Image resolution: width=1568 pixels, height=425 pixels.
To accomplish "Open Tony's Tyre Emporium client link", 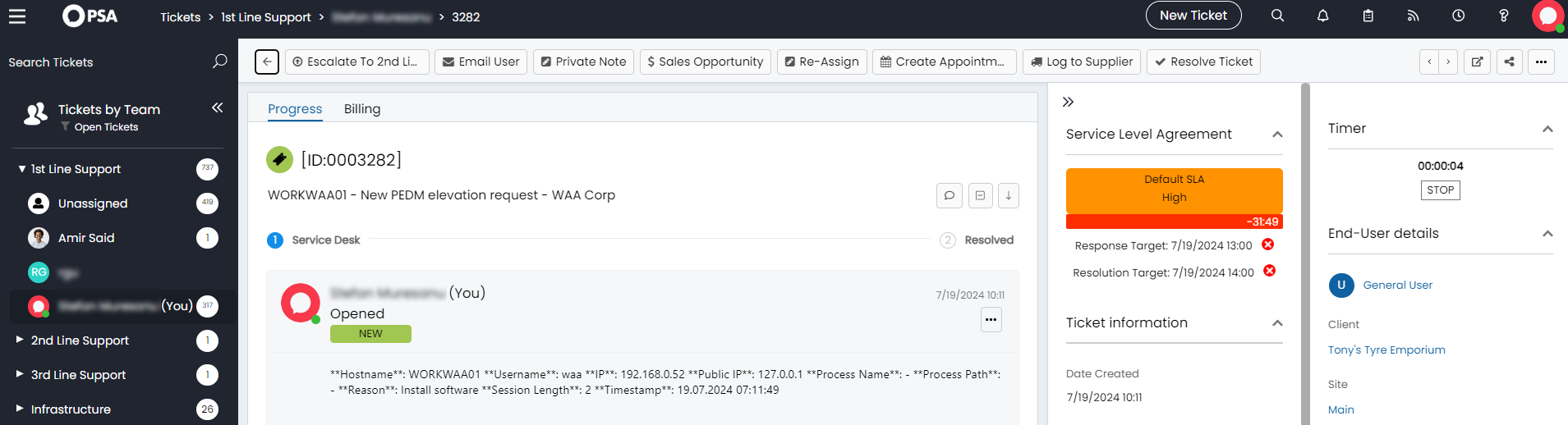I will tap(1386, 350).
